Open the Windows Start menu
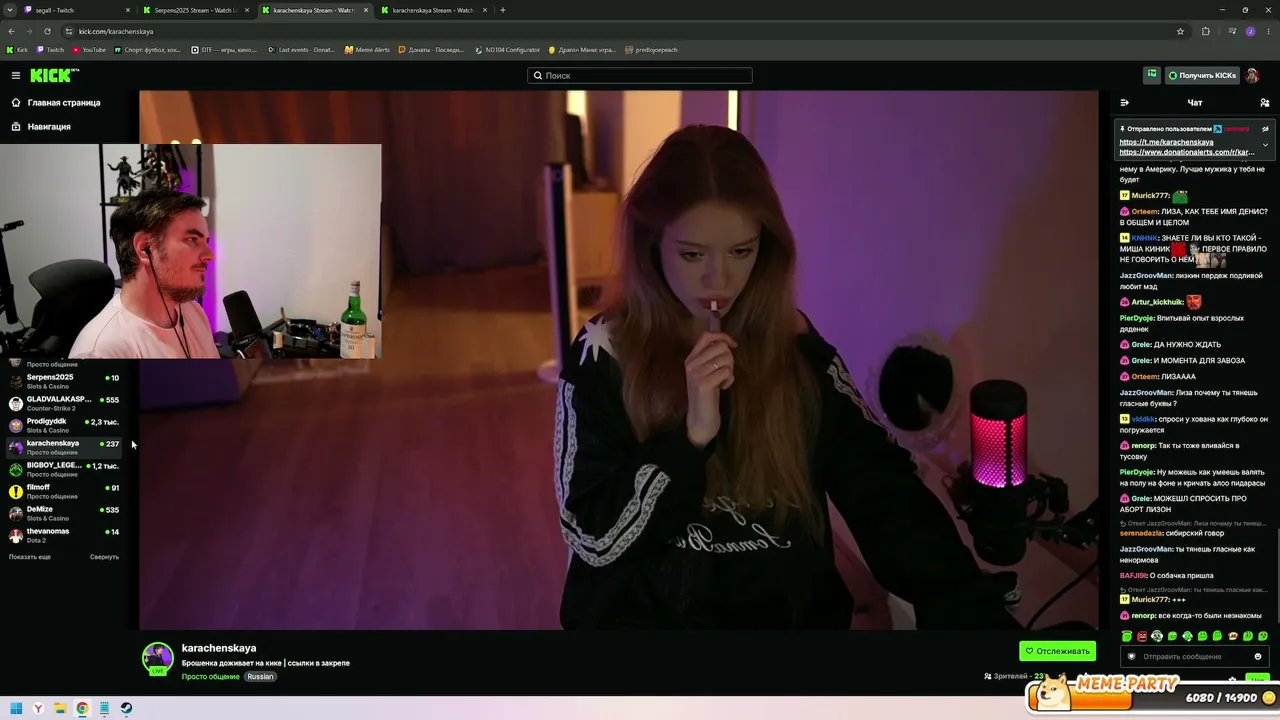 [16, 708]
